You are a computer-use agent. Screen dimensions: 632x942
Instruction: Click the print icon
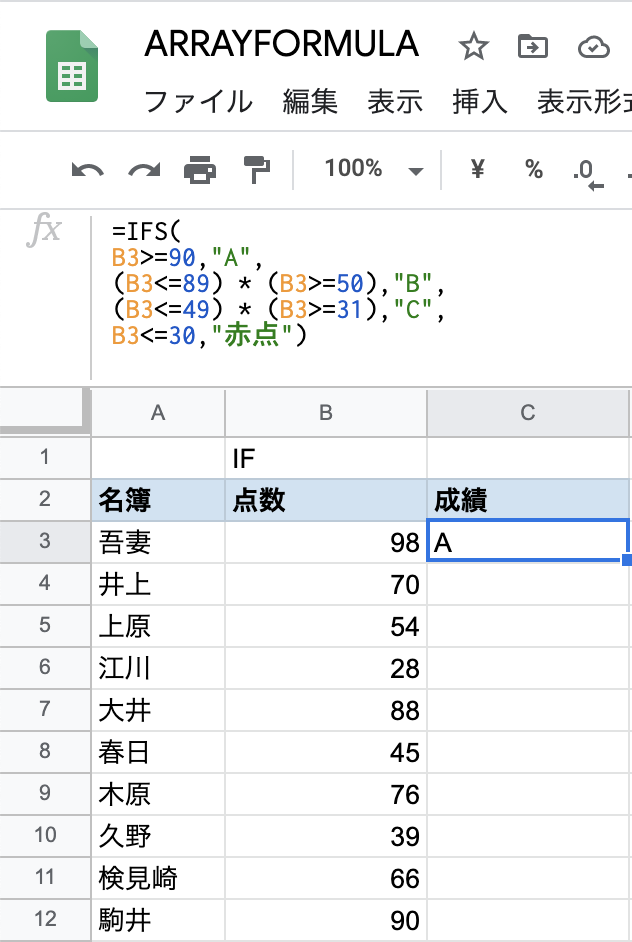[200, 169]
